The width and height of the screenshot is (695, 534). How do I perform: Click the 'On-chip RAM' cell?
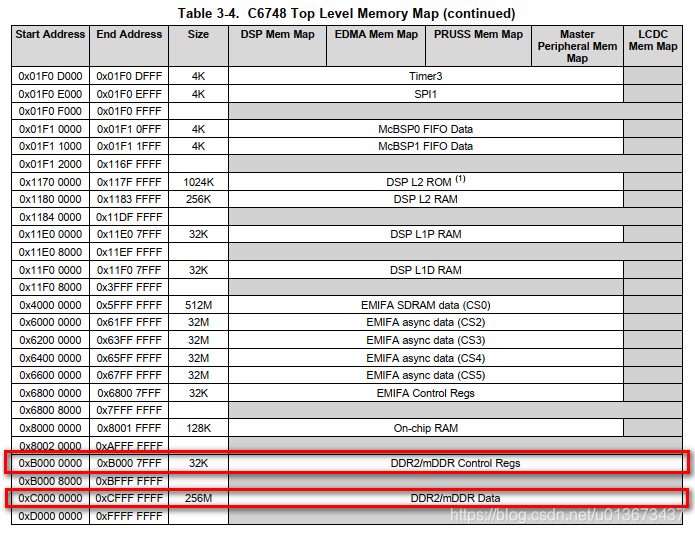coord(426,428)
